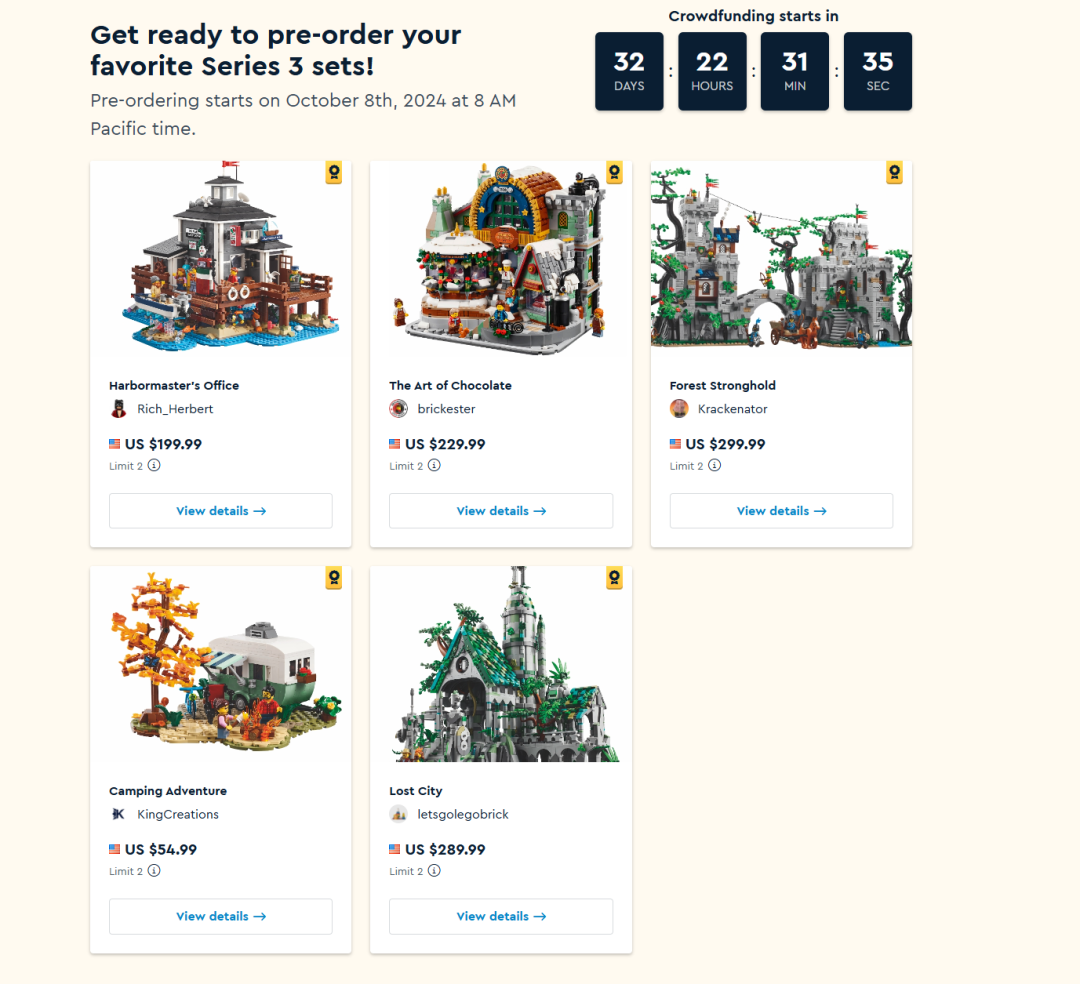View details for Harbormaster's Office
Viewport: 1080px width, 984px height.
tap(220, 511)
